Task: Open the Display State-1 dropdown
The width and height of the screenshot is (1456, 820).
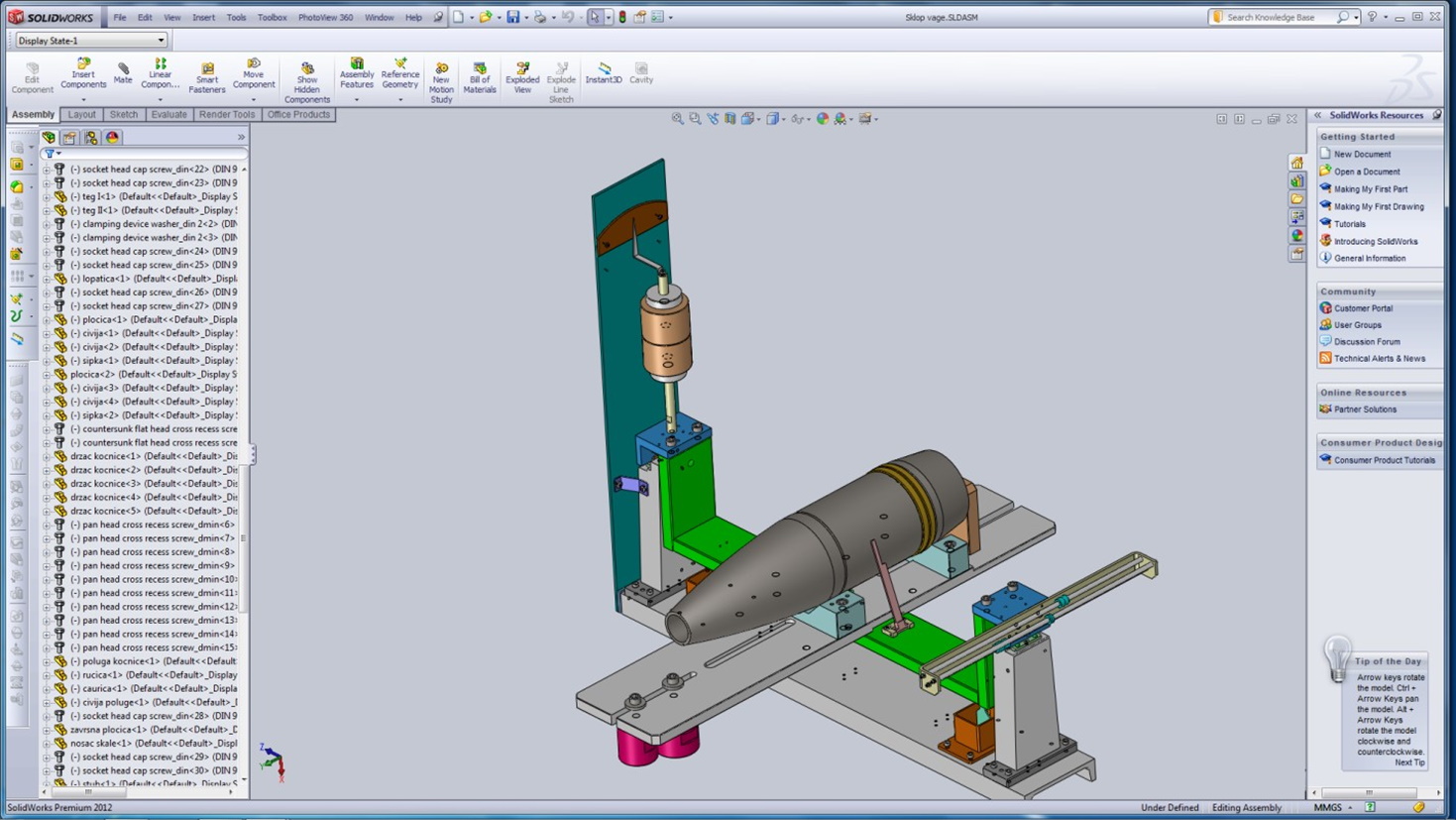Action: tap(161, 41)
